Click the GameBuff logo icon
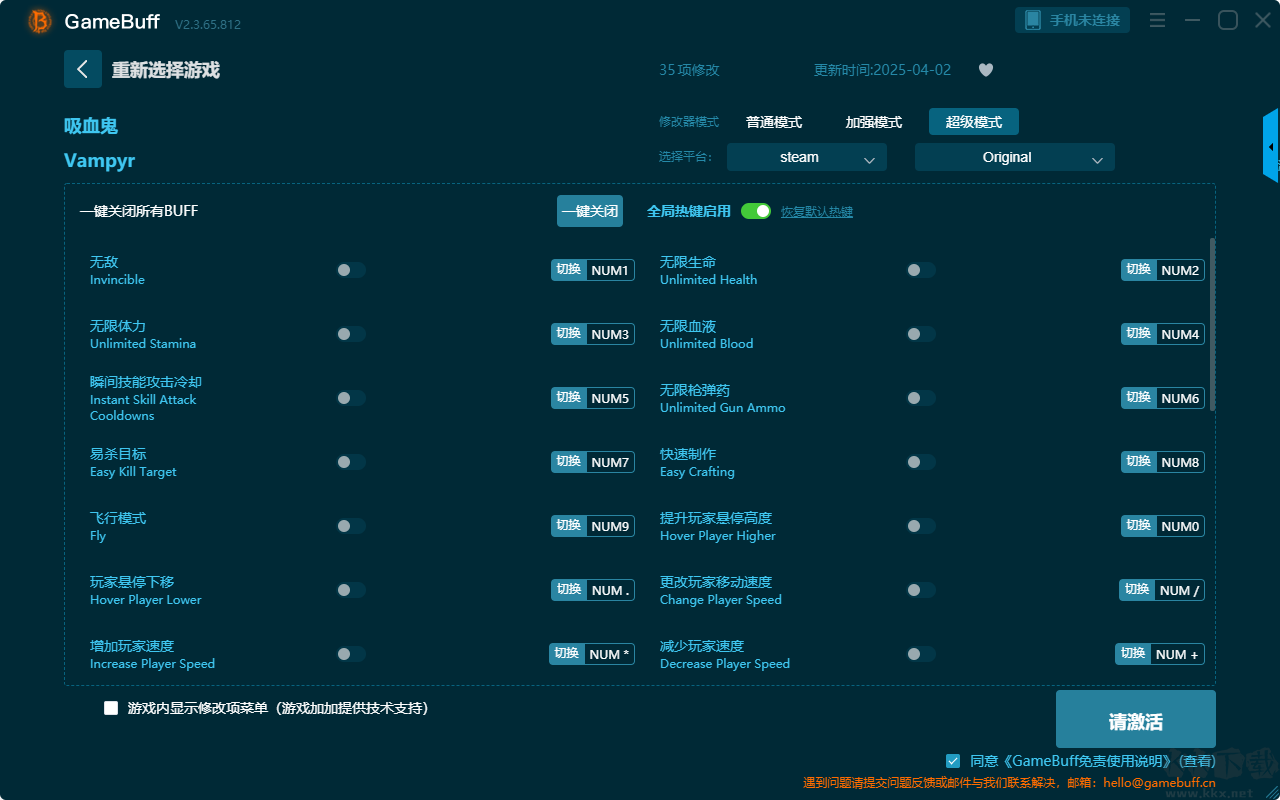This screenshot has height=800, width=1280. [40, 21]
